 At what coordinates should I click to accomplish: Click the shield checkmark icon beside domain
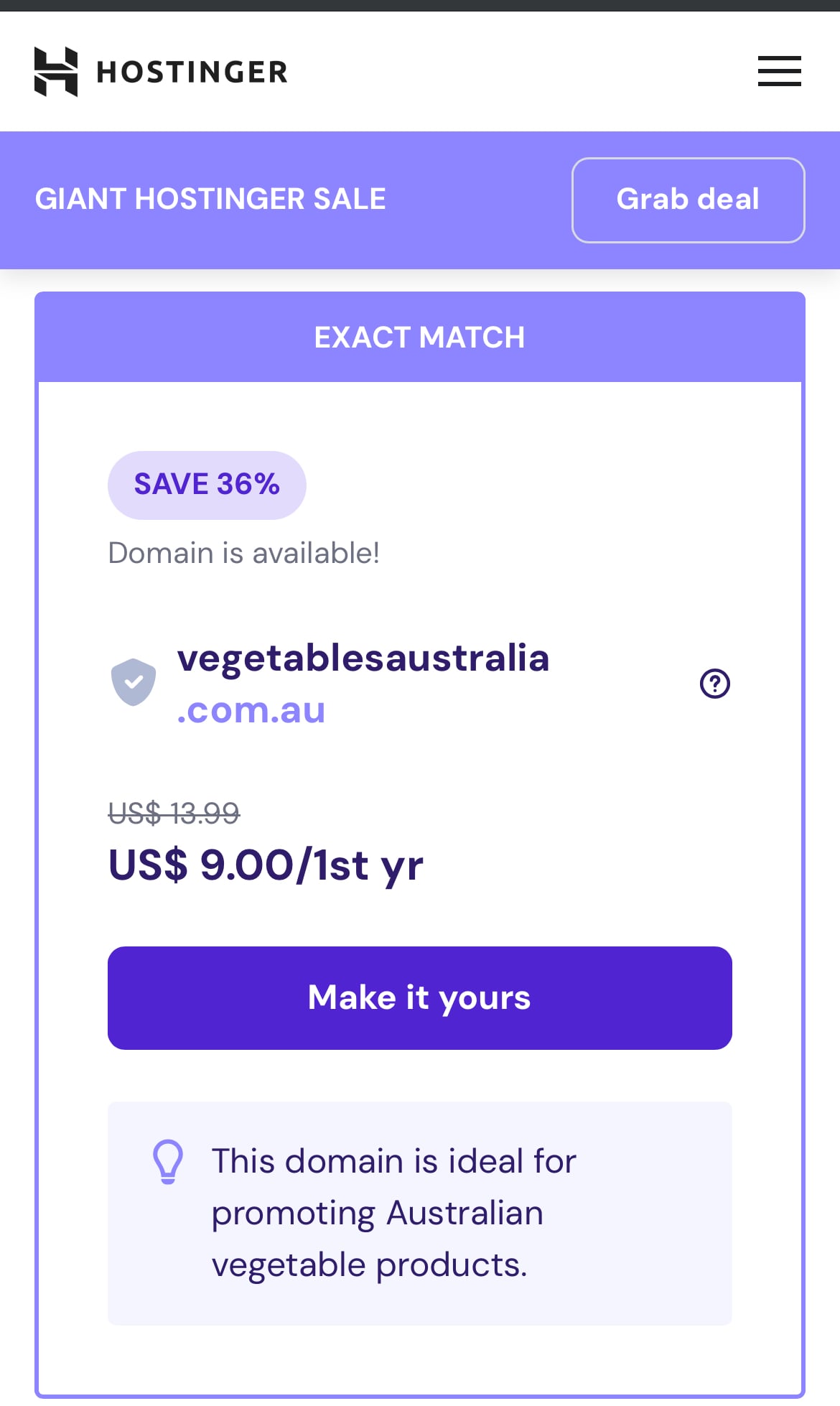tap(134, 682)
